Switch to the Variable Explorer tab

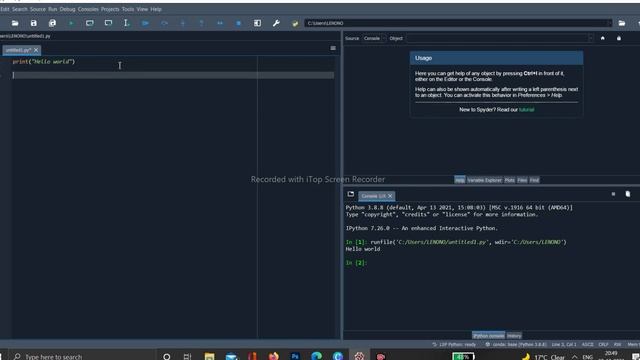click(484, 180)
